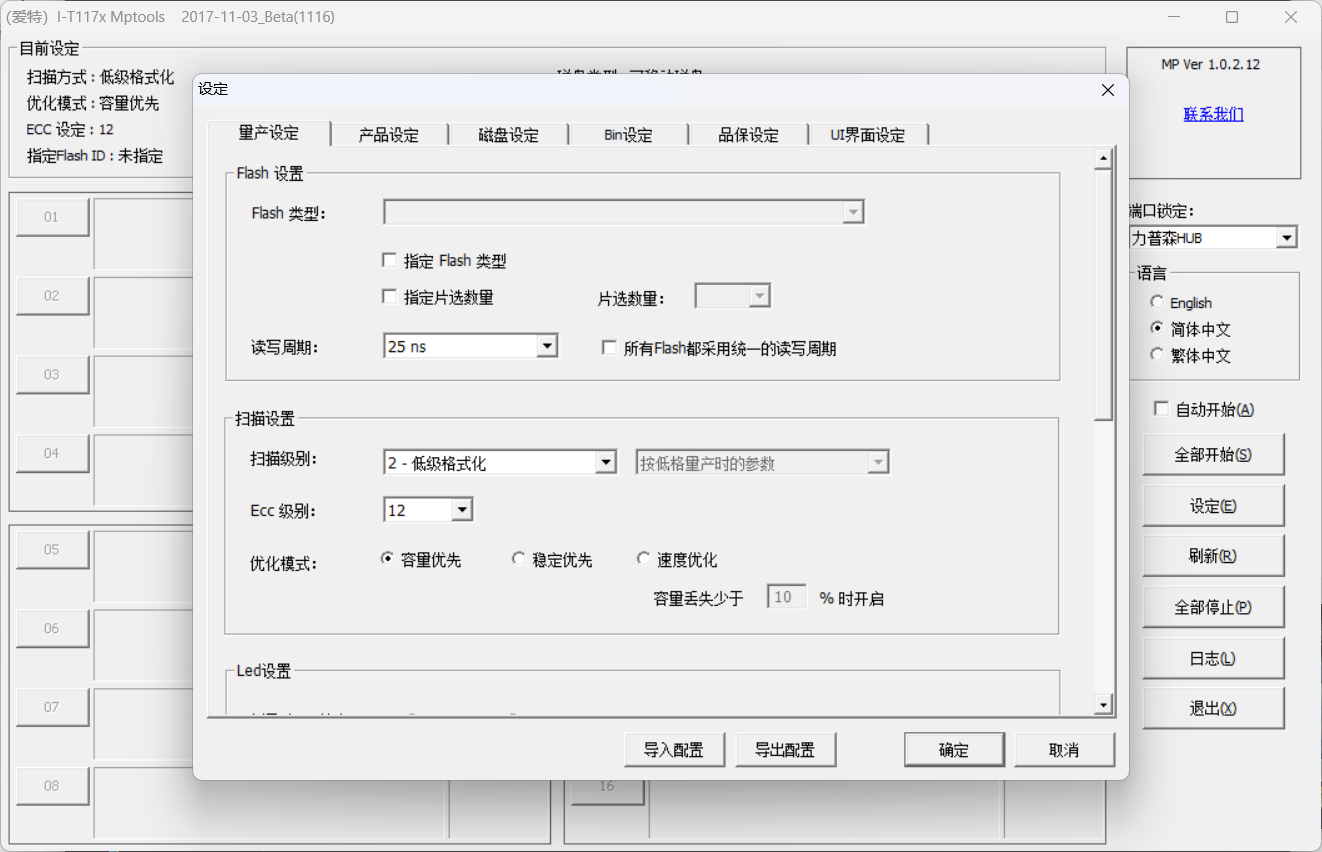Switch to the Bin设定 tab

627,134
